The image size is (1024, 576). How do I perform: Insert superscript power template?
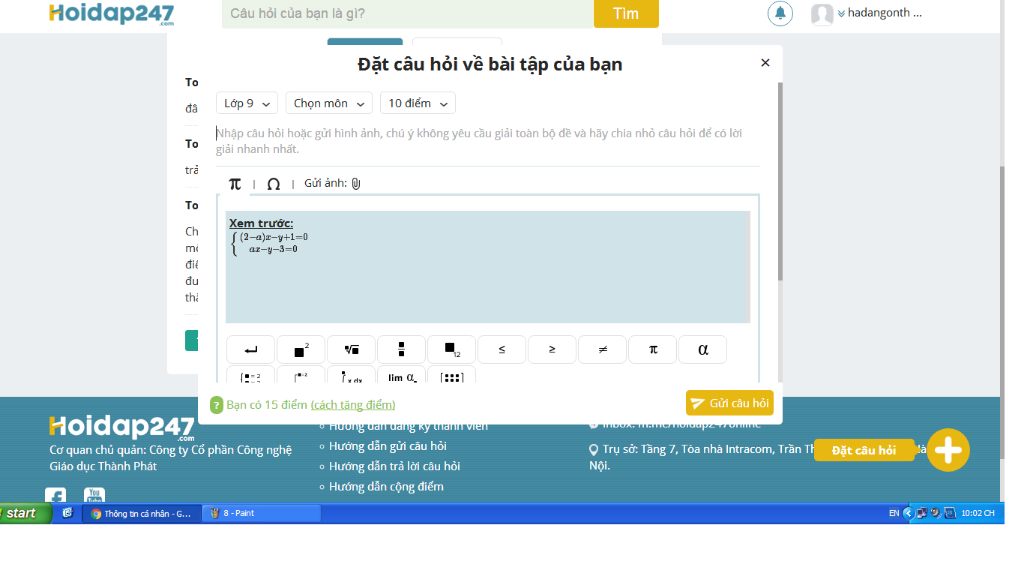[300, 349]
